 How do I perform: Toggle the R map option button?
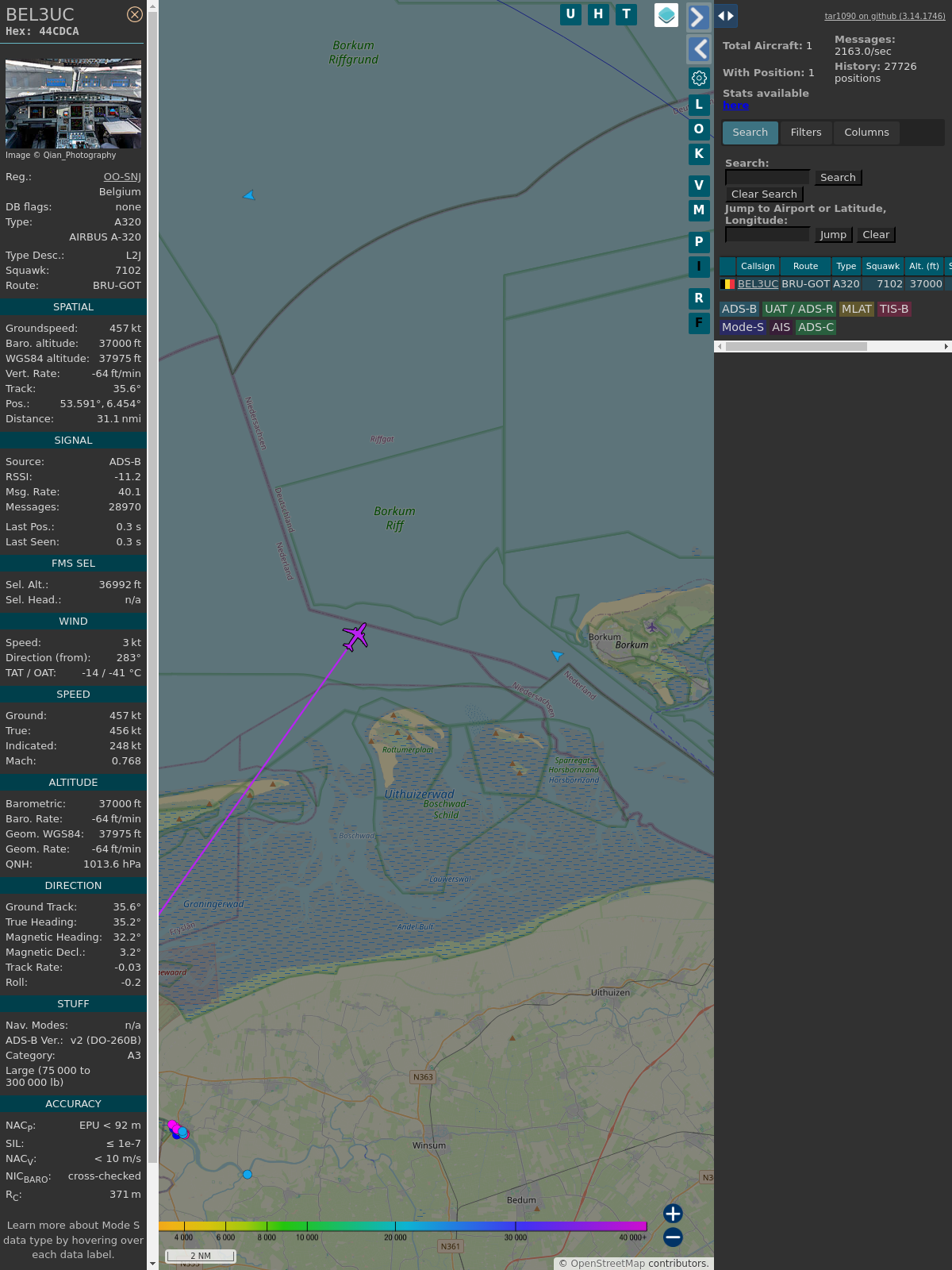pos(699,298)
